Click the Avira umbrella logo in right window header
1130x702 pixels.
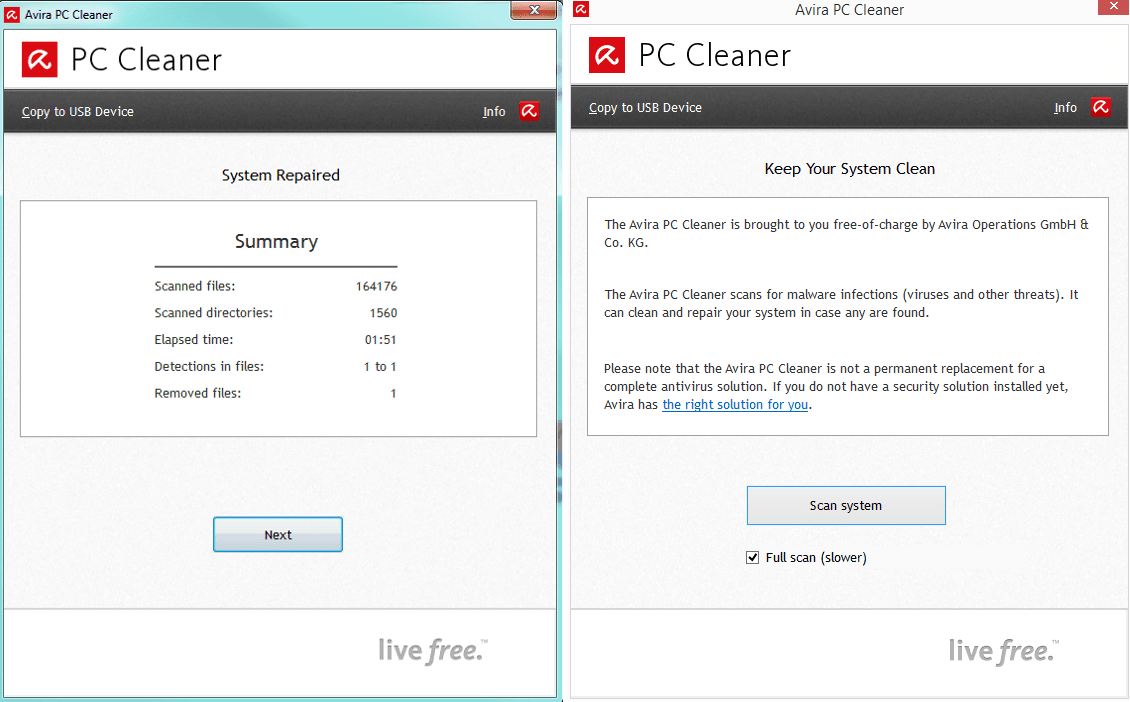pyautogui.click(x=607, y=55)
